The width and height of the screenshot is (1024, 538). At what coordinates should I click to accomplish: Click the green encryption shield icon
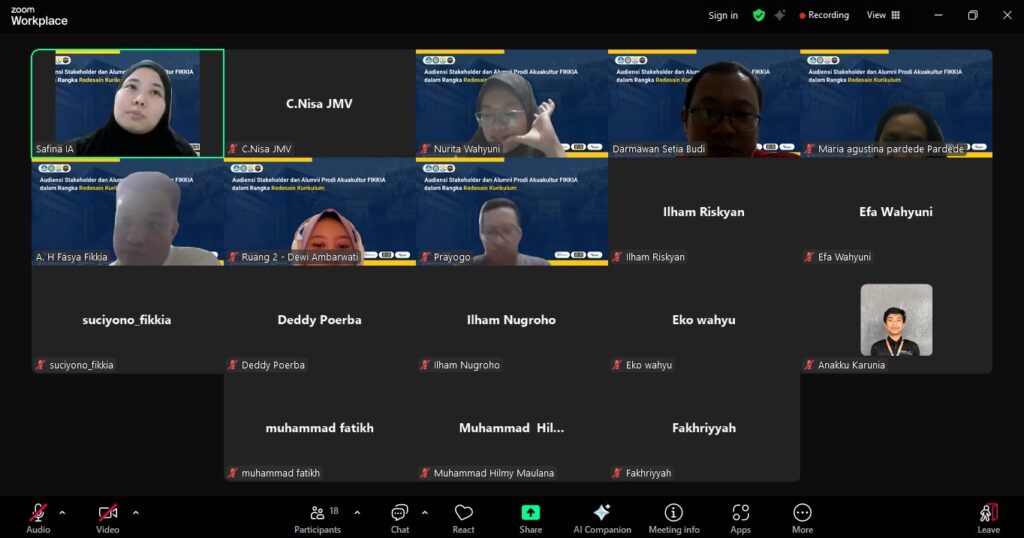pyautogui.click(x=759, y=15)
